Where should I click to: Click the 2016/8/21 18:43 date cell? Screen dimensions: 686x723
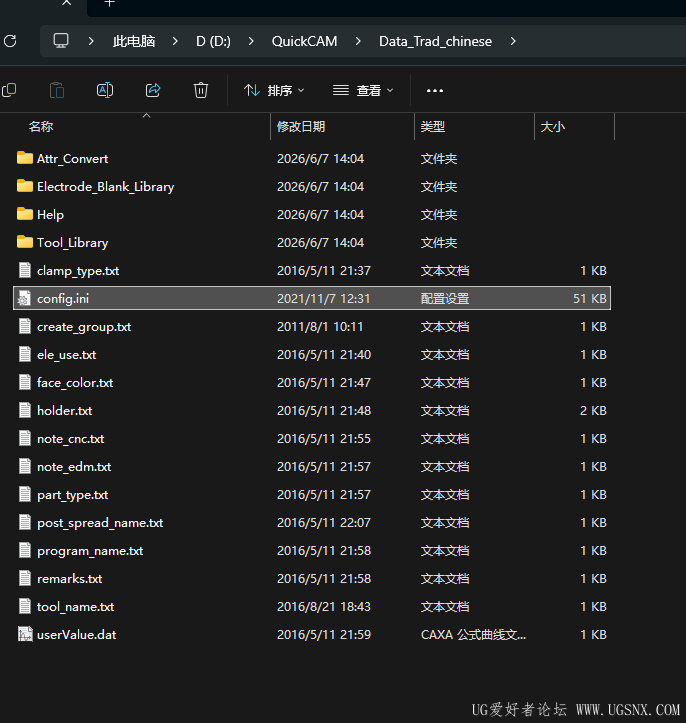[x=324, y=607]
